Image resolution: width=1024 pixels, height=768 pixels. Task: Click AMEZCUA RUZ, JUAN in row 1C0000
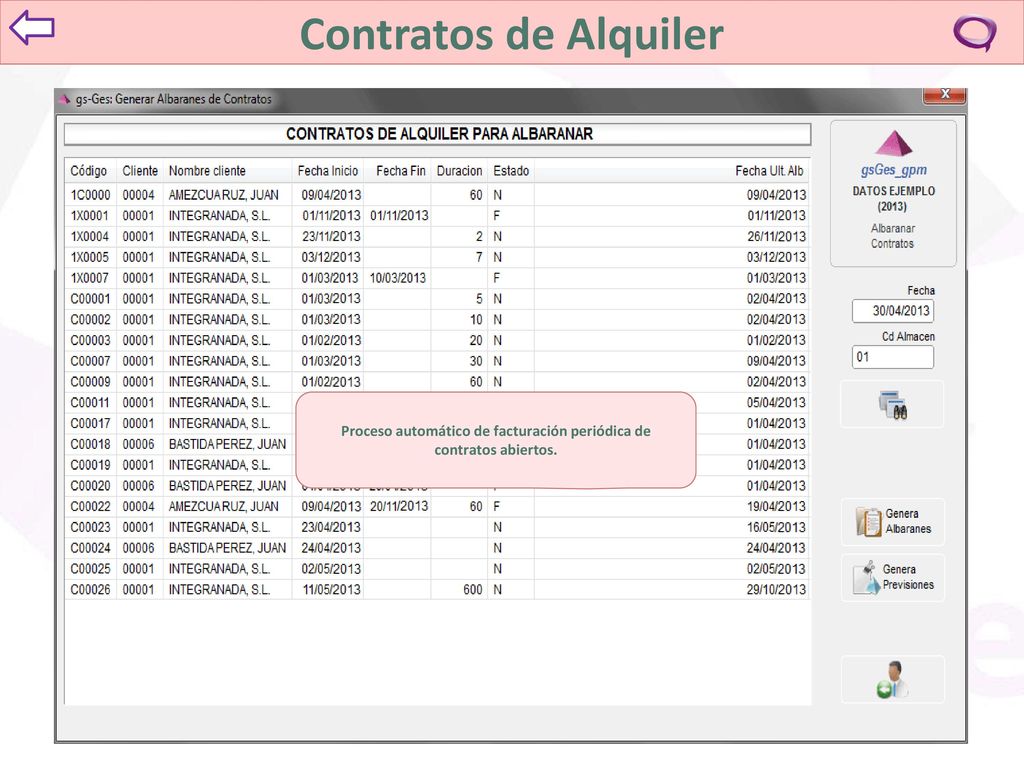click(223, 195)
